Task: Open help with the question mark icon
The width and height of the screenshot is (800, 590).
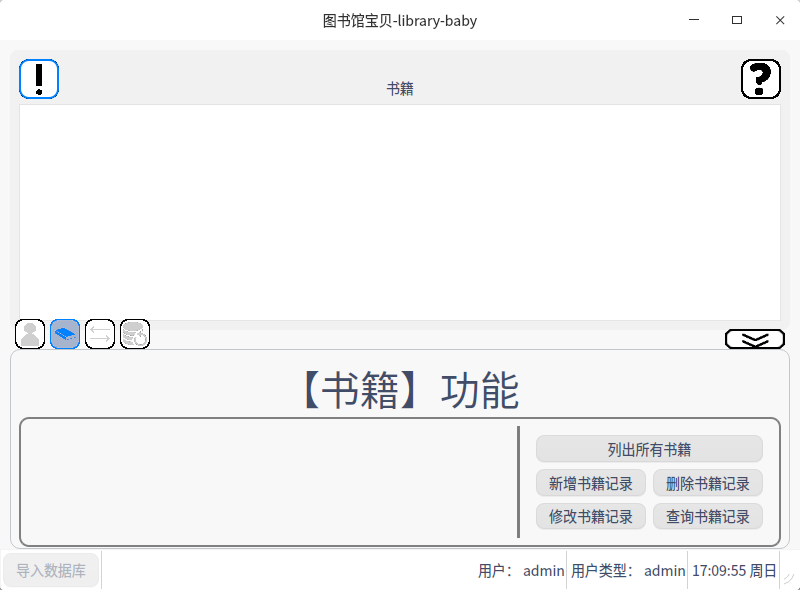Action: coord(760,79)
